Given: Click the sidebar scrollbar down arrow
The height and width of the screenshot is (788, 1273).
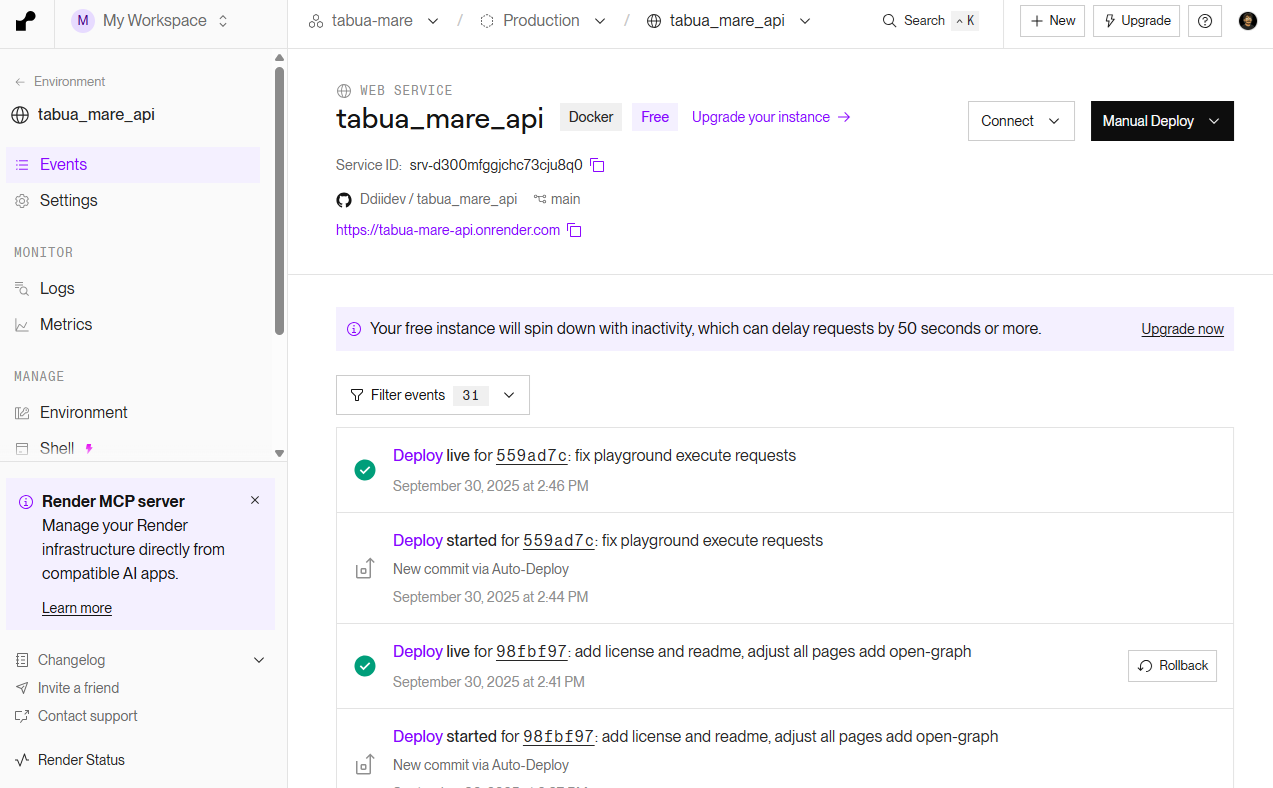Looking at the screenshot, I should (279, 453).
